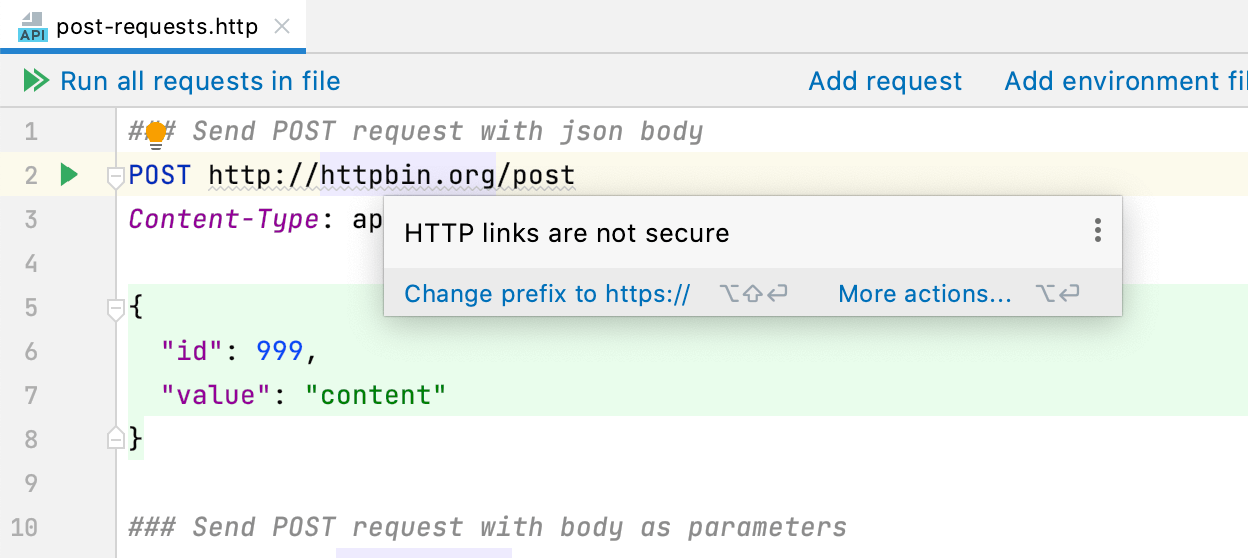This screenshot has height=558, width=1248.
Task: Click the green run request gutter icon
Action: [68, 175]
